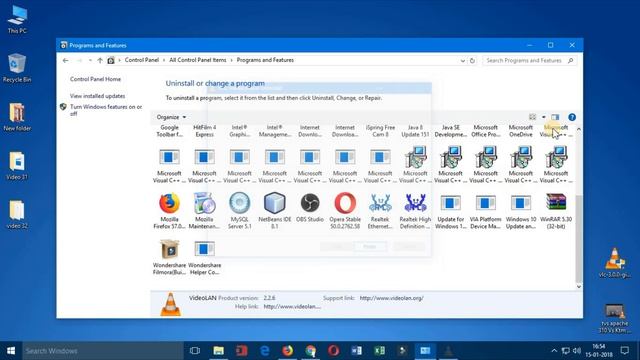Open Word from the taskbar
Screen dimensions: 640x360
pyautogui.click(x=356, y=351)
